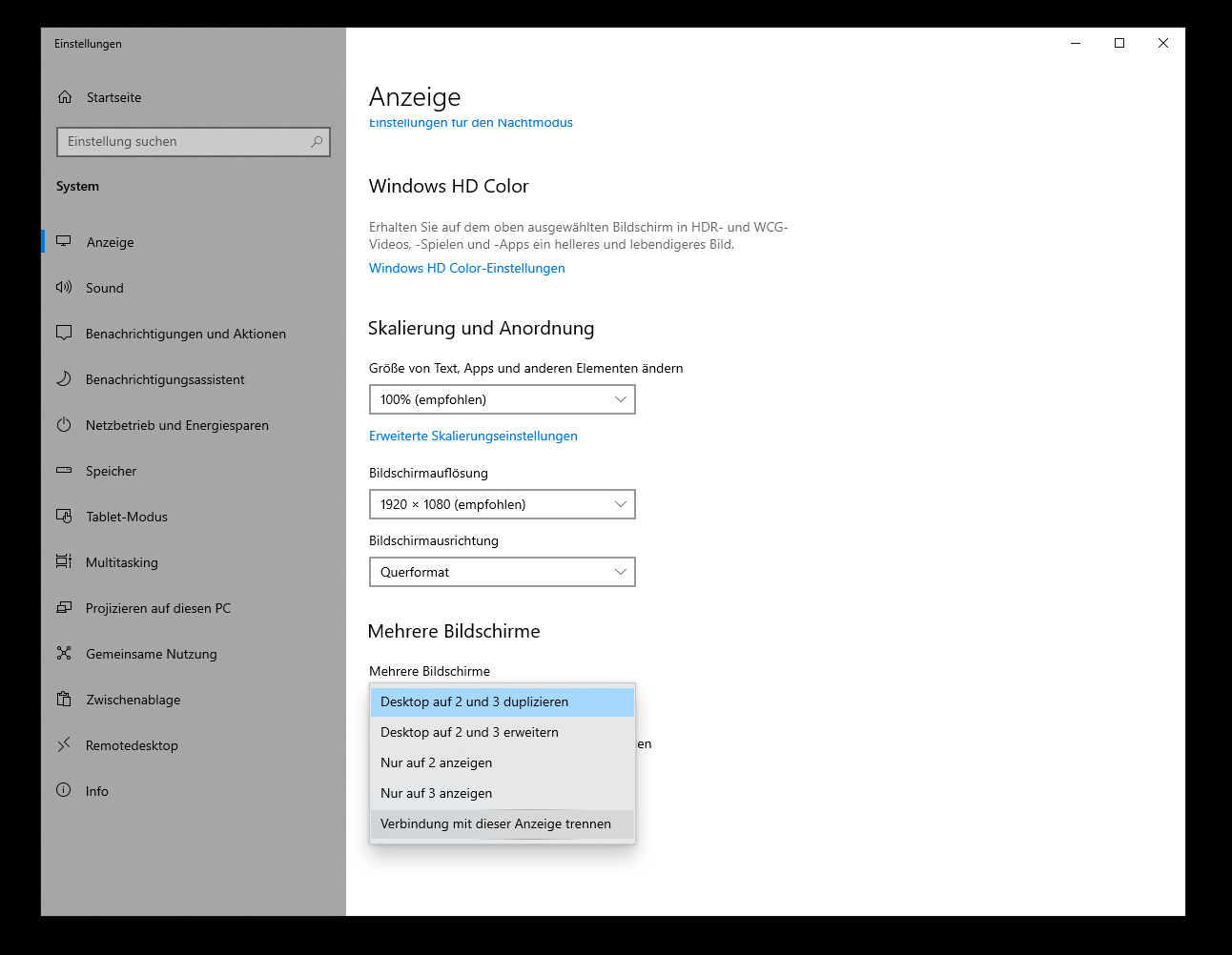This screenshot has width=1232, height=955.
Task: Open Startseite in the sidebar
Action: coord(194,97)
